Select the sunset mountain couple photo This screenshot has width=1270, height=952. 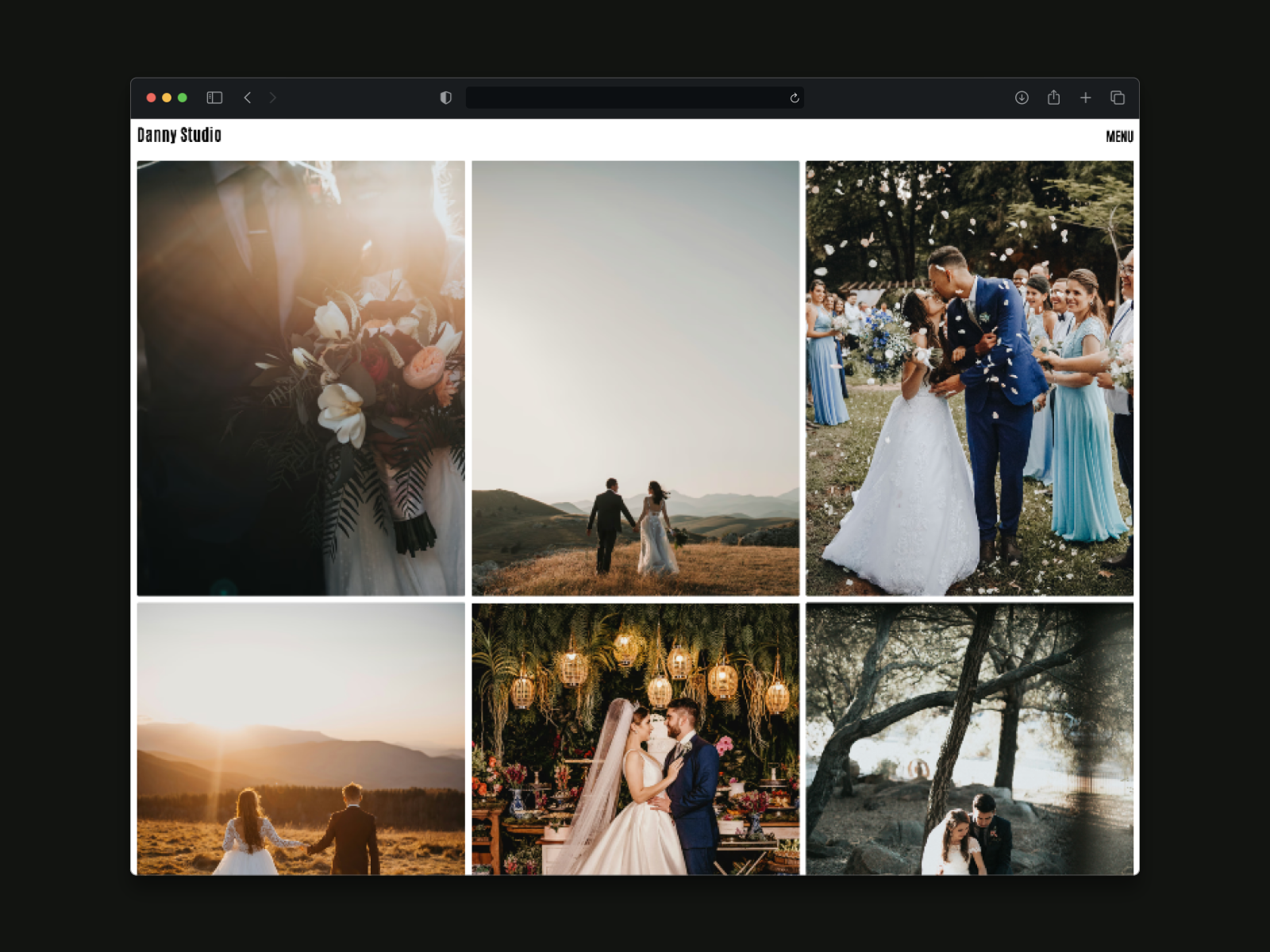[x=301, y=739]
